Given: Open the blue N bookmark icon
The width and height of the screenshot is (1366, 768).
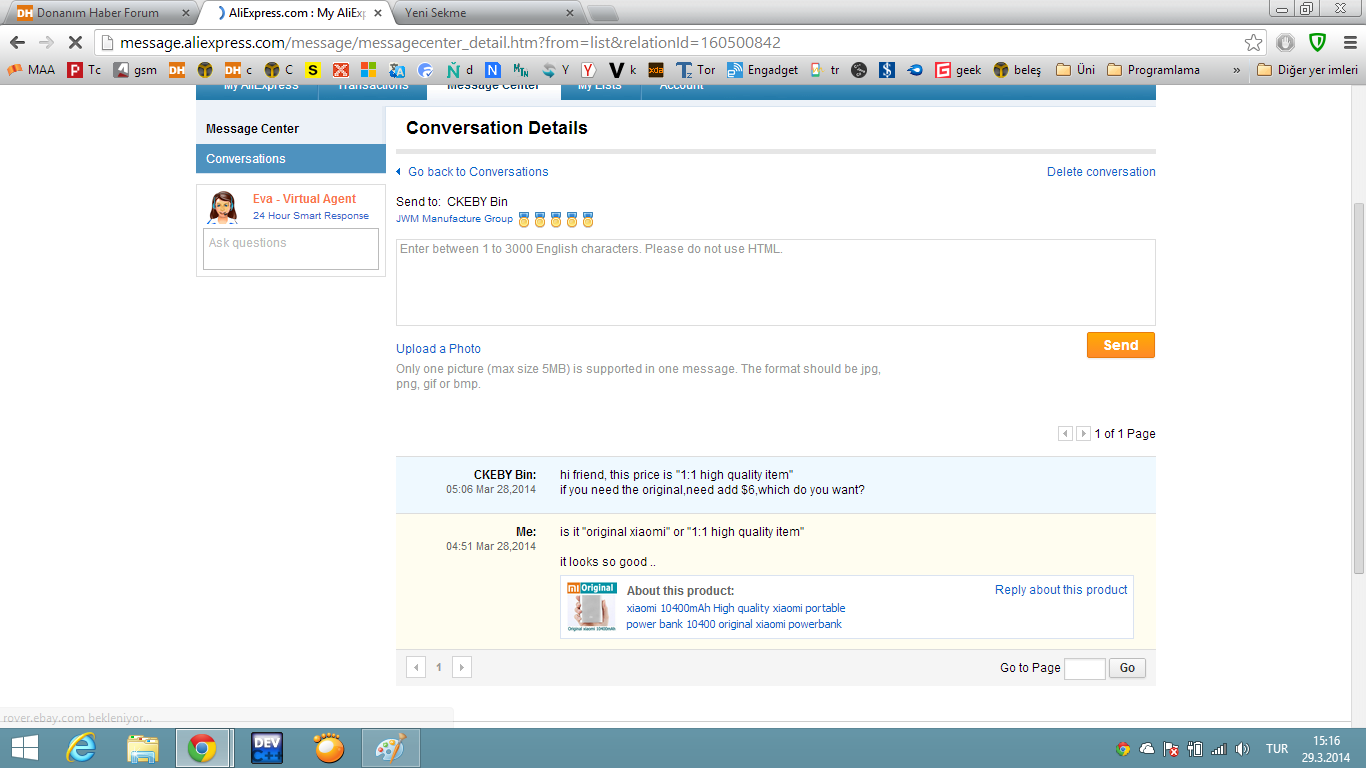Looking at the screenshot, I should [492, 70].
